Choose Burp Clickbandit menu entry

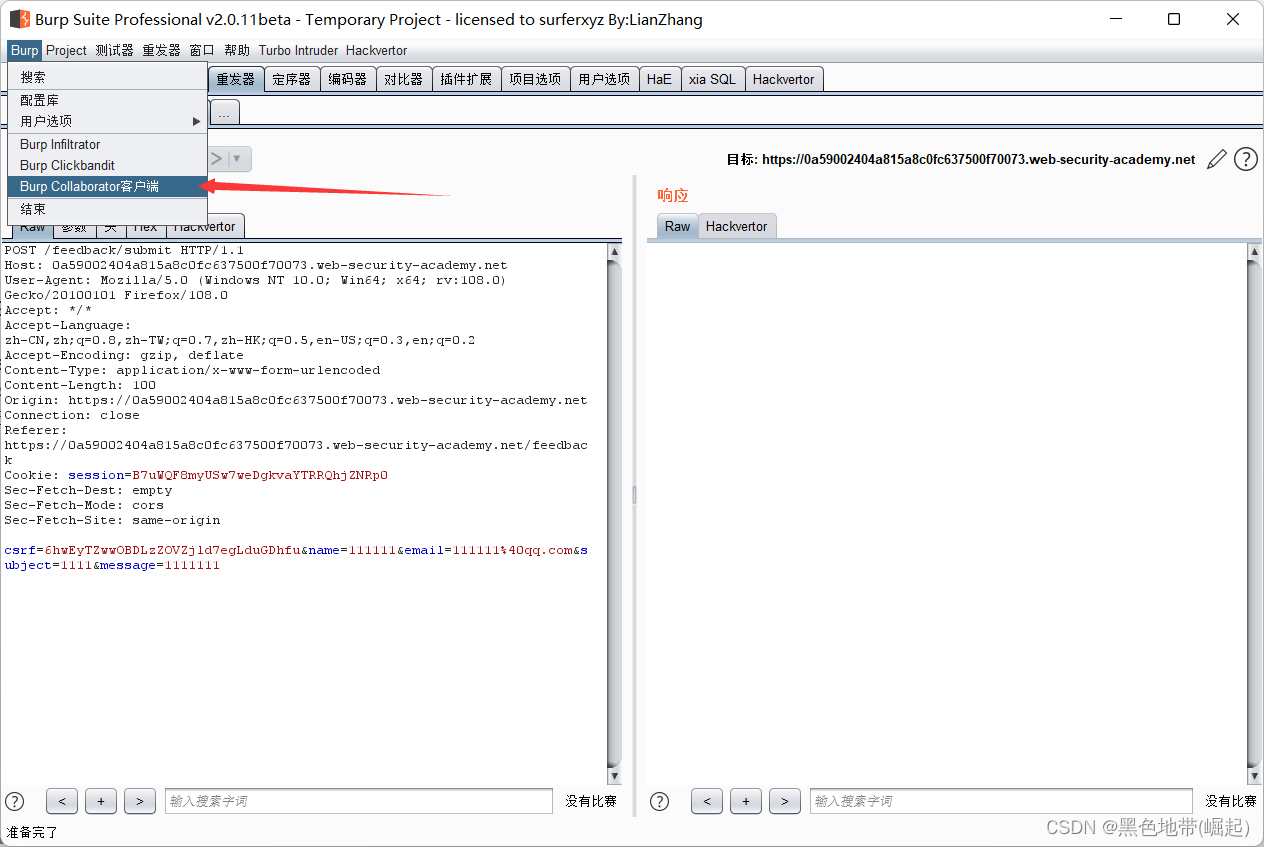click(x=107, y=166)
